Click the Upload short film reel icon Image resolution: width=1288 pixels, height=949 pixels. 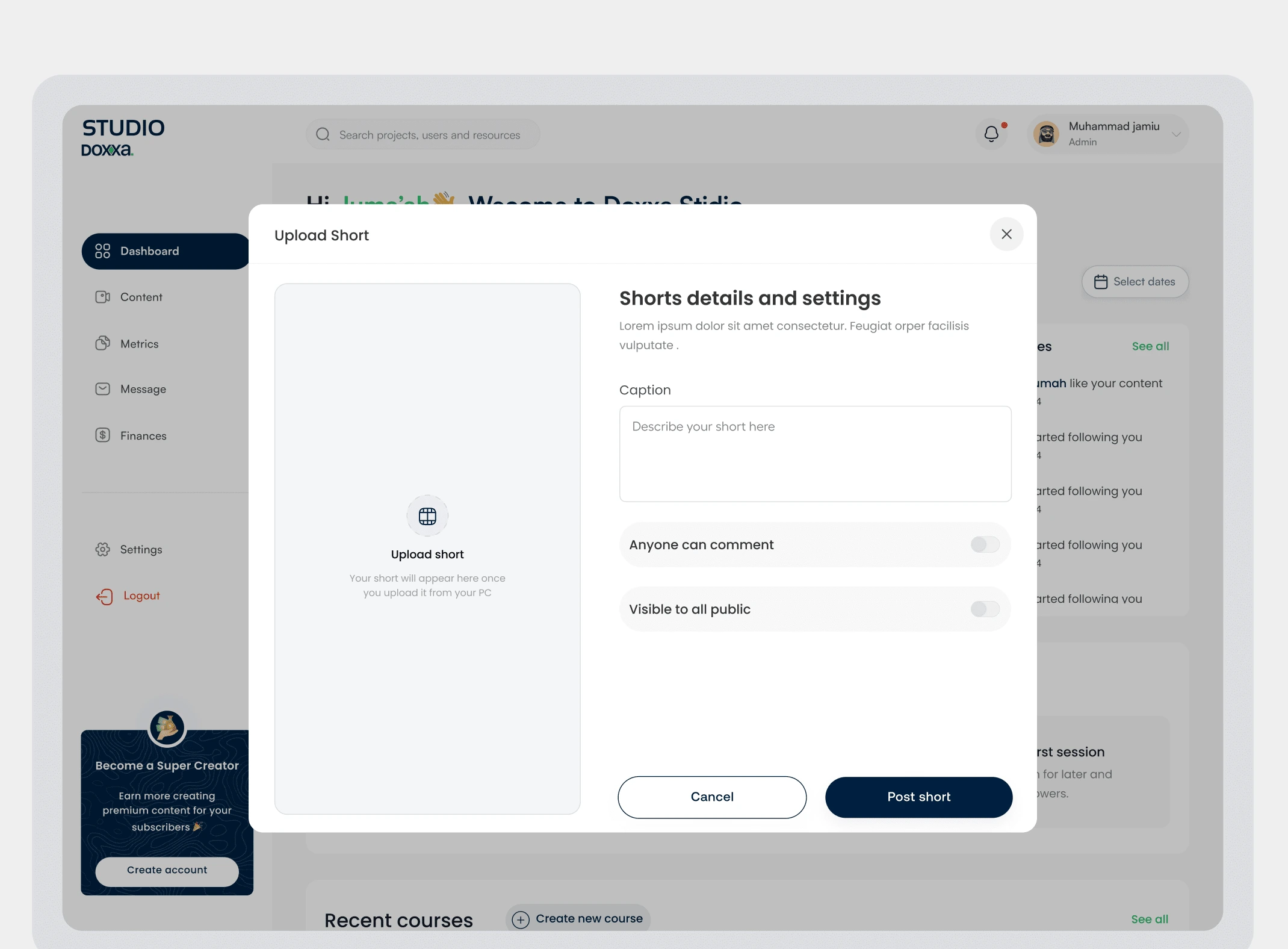pyautogui.click(x=427, y=517)
